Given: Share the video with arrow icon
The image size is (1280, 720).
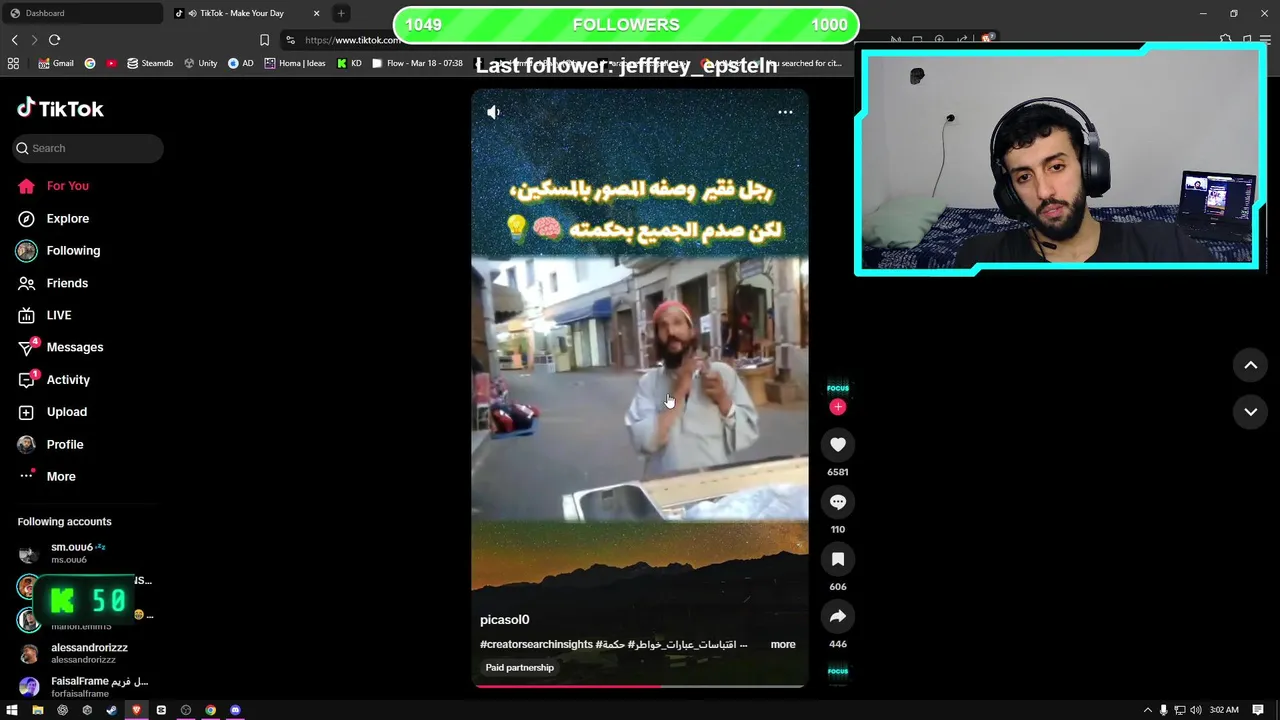Looking at the screenshot, I should [x=838, y=617].
